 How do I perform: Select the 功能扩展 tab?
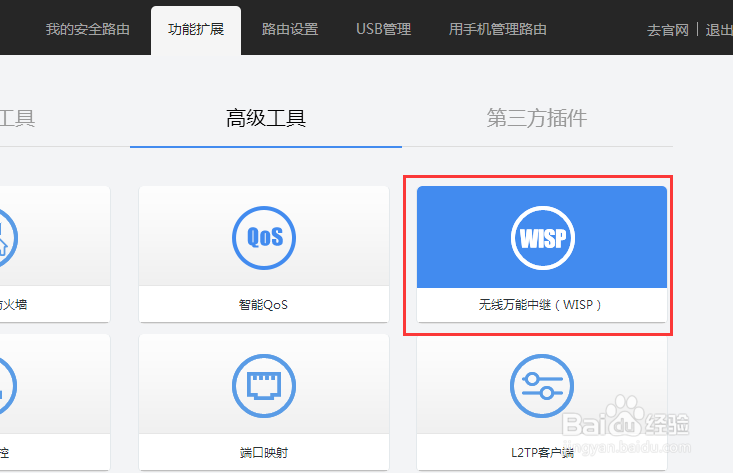click(x=196, y=29)
